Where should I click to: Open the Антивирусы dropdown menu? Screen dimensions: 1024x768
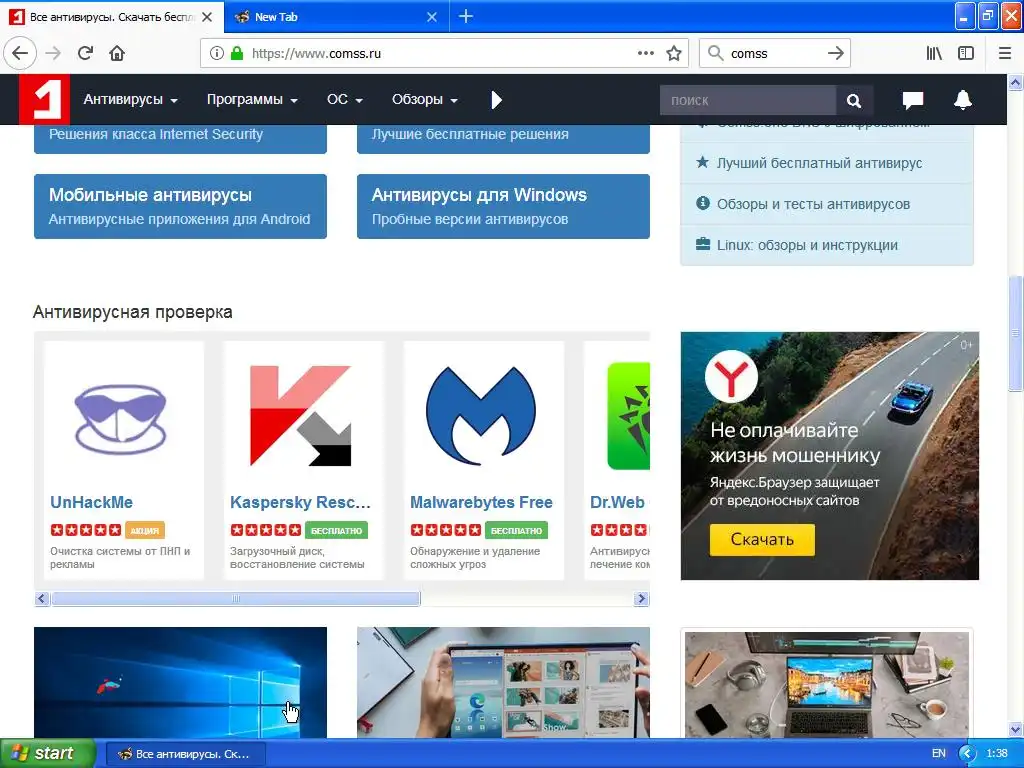click(x=130, y=99)
